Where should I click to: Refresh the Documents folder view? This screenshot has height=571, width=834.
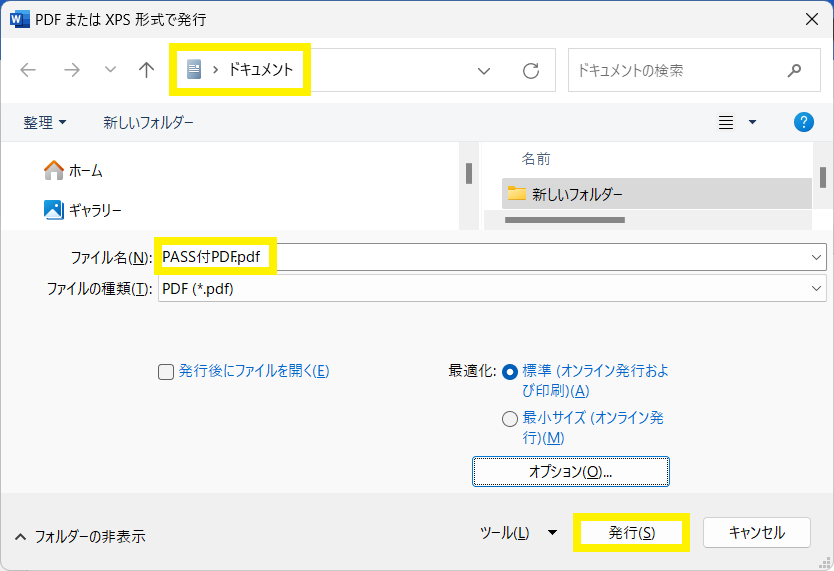pos(531,70)
